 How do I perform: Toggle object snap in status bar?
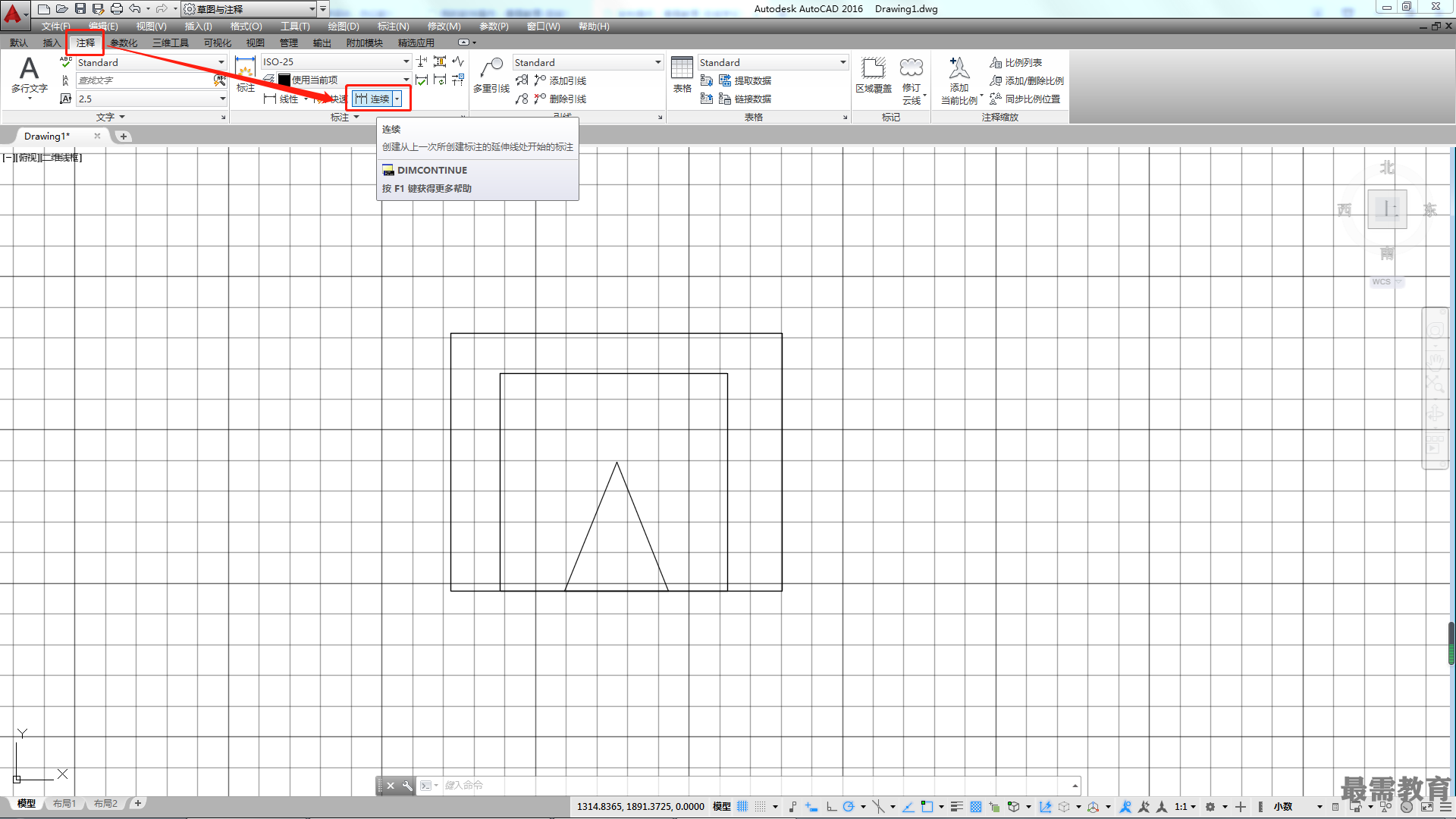(x=927, y=807)
